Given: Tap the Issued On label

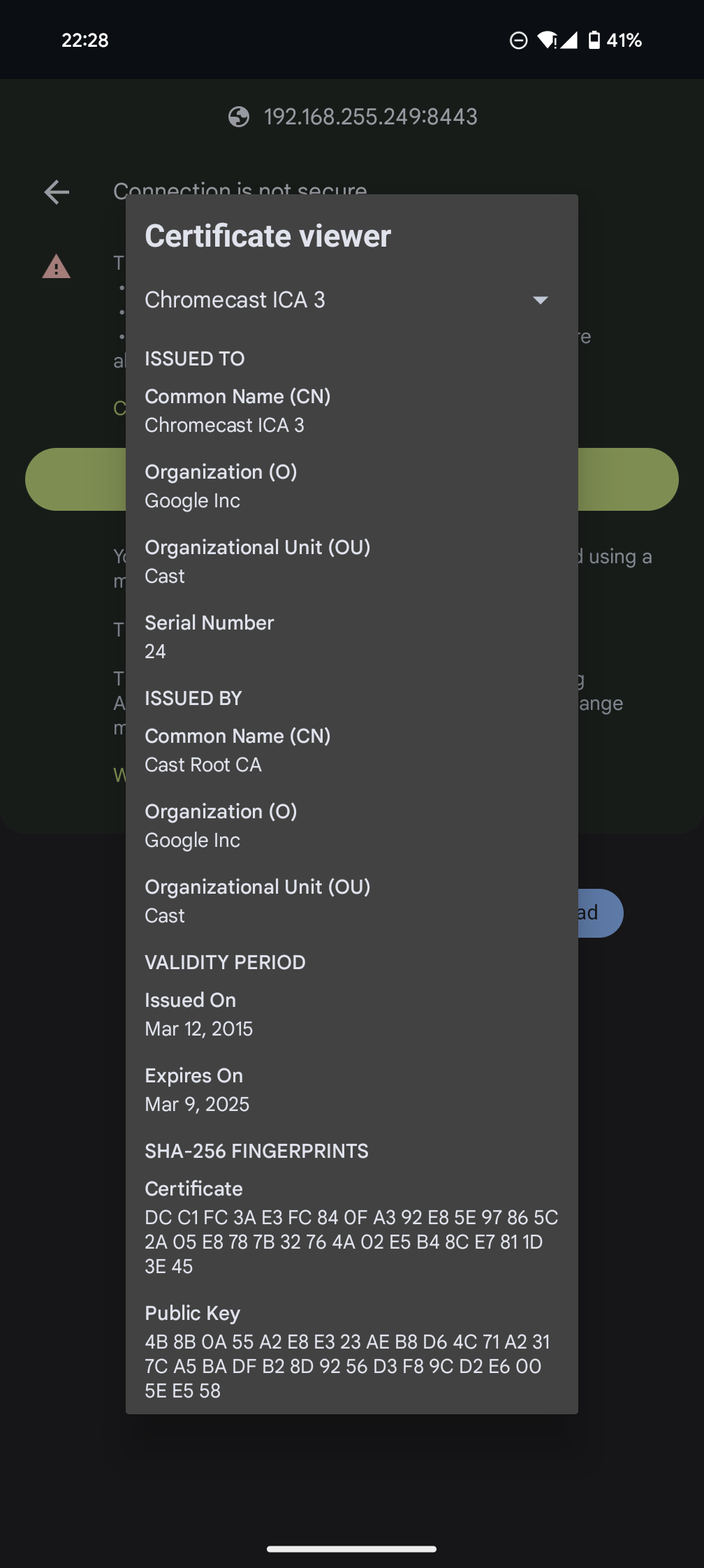Looking at the screenshot, I should (190, 1000).
